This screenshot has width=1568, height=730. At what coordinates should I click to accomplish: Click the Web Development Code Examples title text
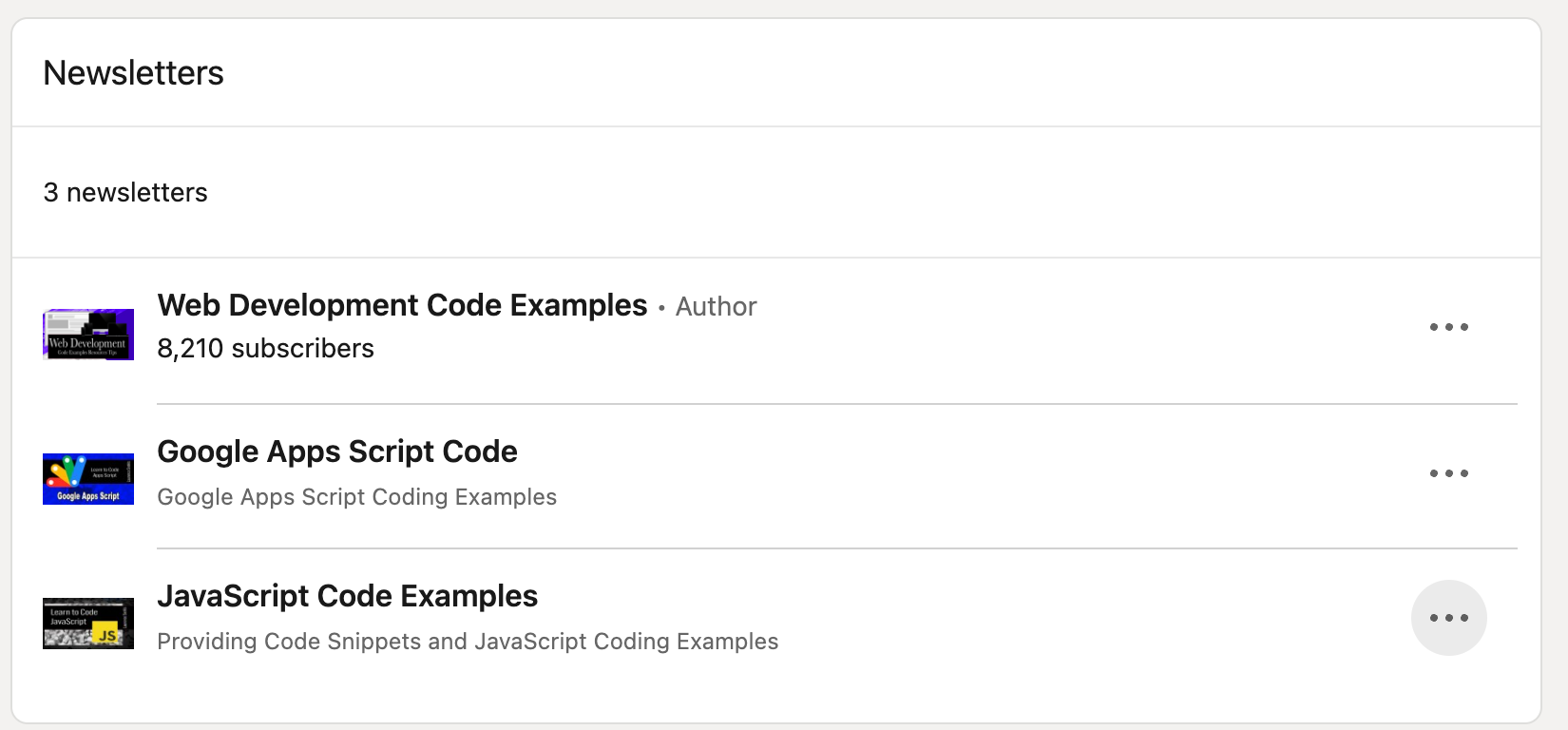coord(401,305)
